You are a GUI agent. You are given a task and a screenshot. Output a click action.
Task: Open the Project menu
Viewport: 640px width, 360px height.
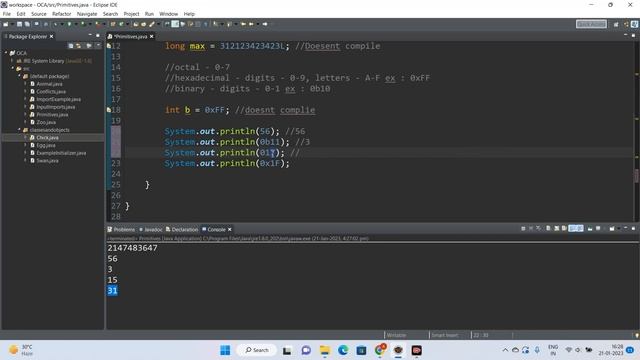pyautogui.click(x=131, y=14)
